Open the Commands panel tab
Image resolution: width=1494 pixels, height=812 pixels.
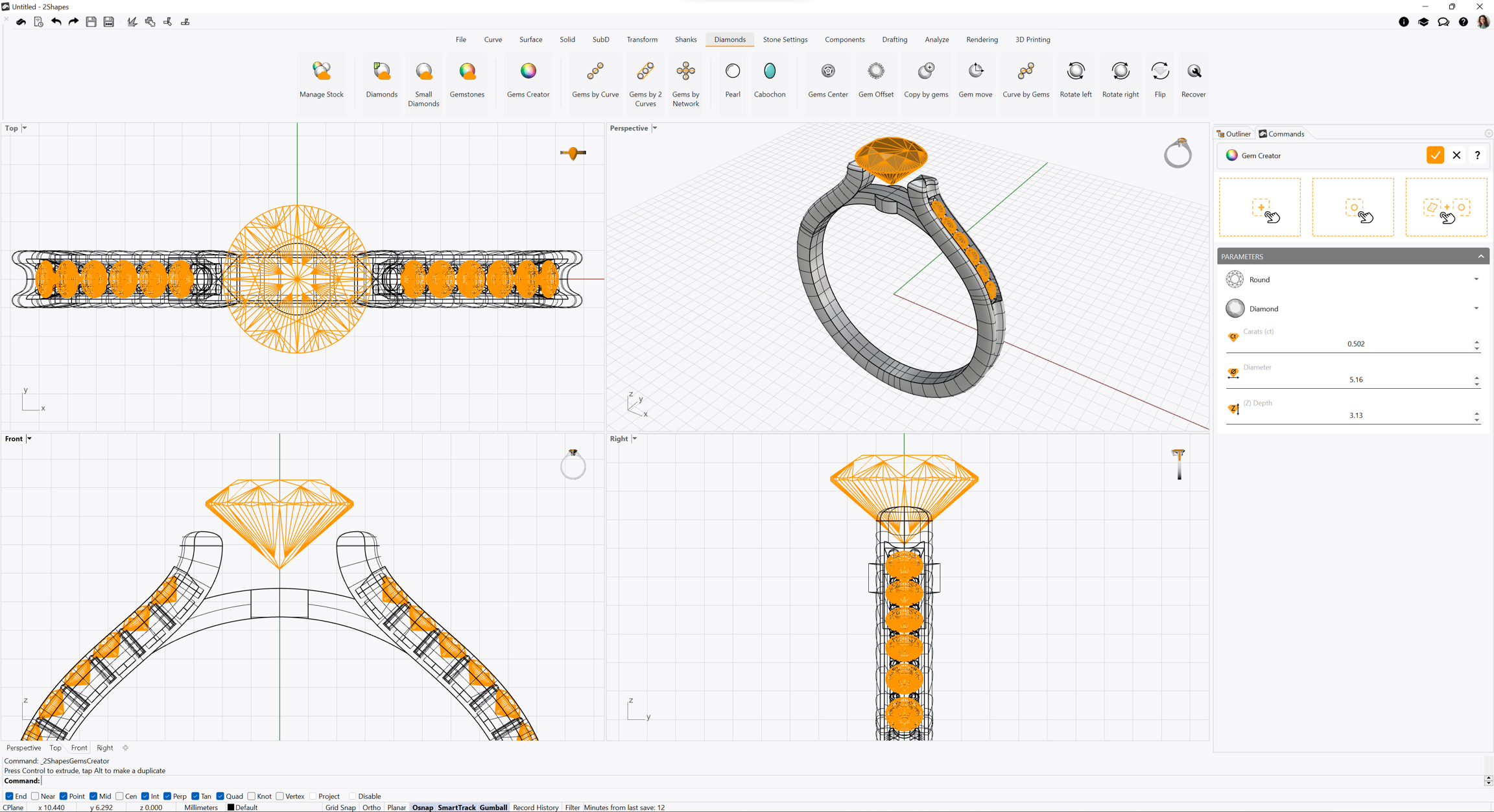point(1281,134)
